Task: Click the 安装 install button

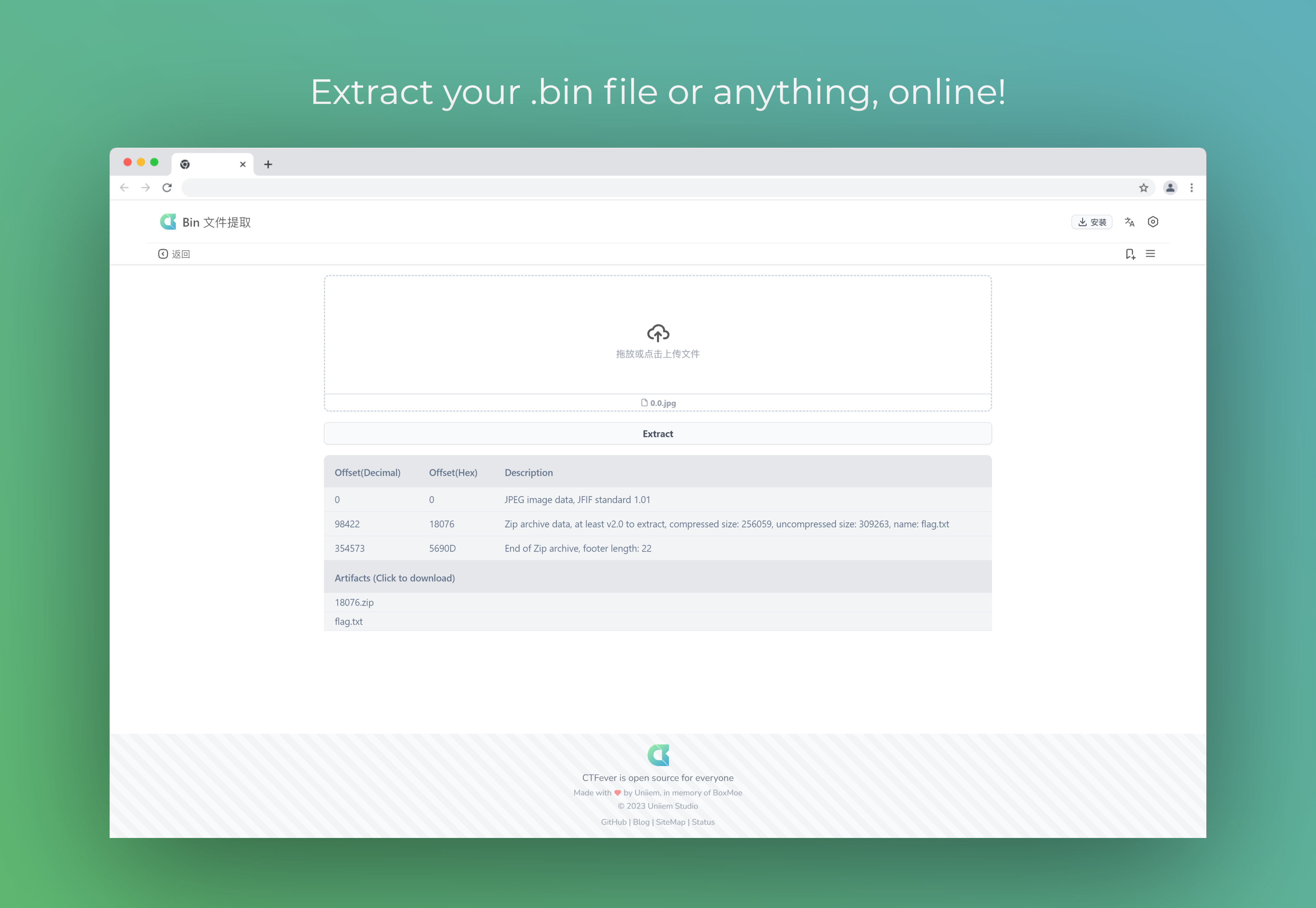Action: [x=1092, y=222]
